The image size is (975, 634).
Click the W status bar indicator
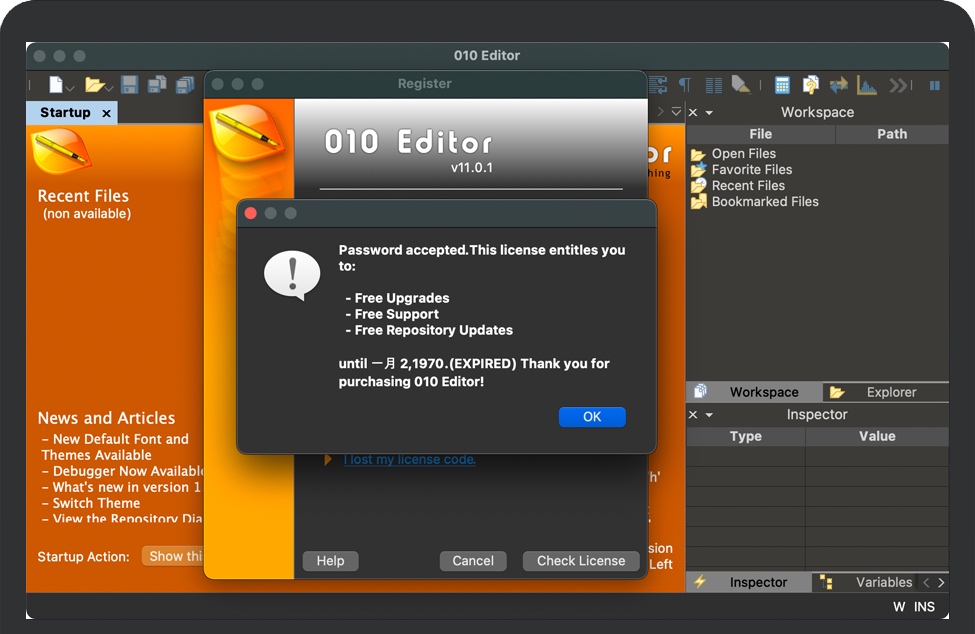point(899,607)
